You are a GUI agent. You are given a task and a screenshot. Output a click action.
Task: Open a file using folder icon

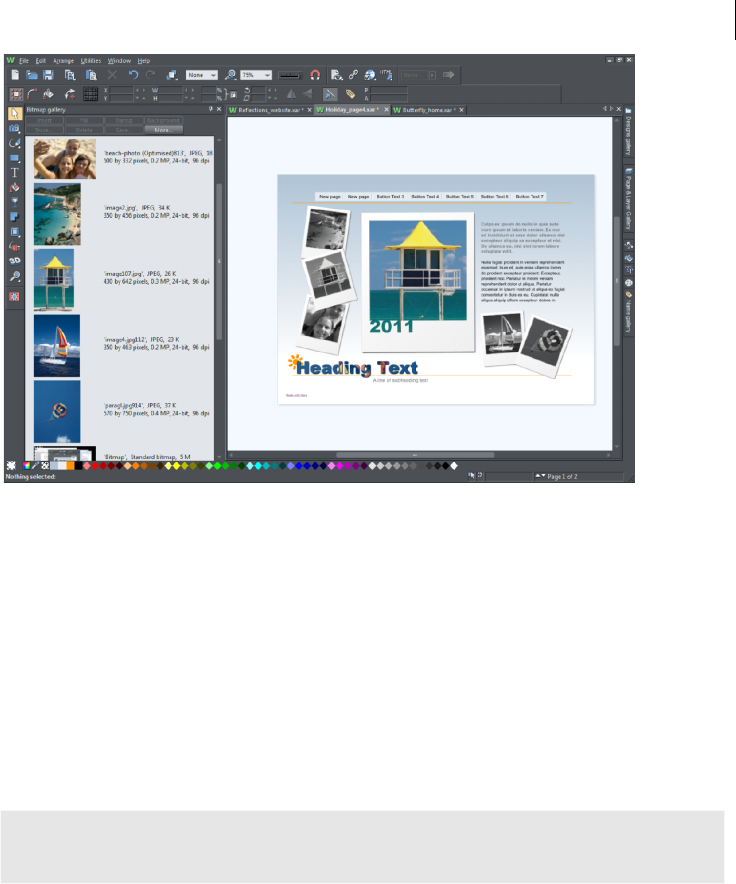pos(32,75)
